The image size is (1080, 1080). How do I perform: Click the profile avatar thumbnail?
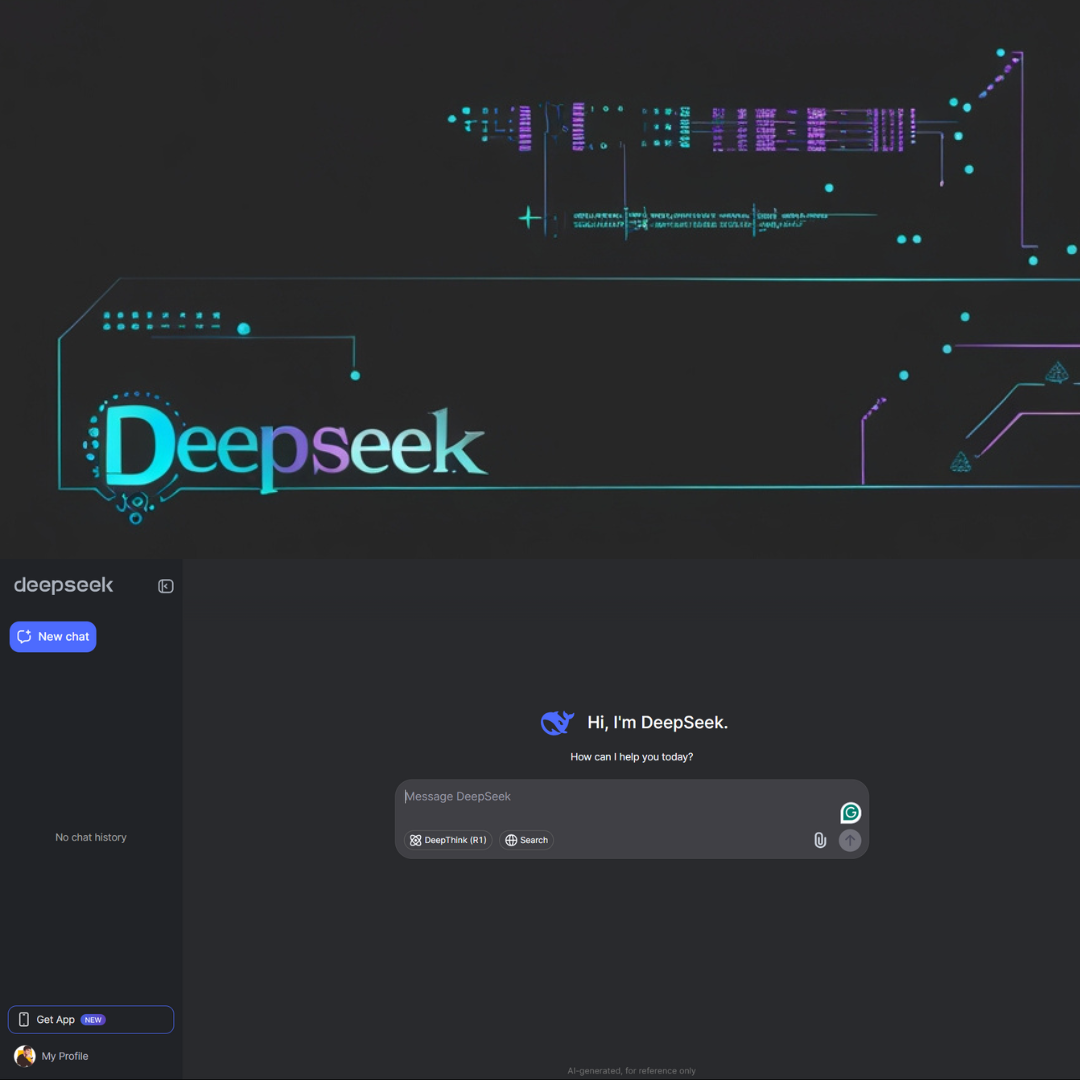22,1056
